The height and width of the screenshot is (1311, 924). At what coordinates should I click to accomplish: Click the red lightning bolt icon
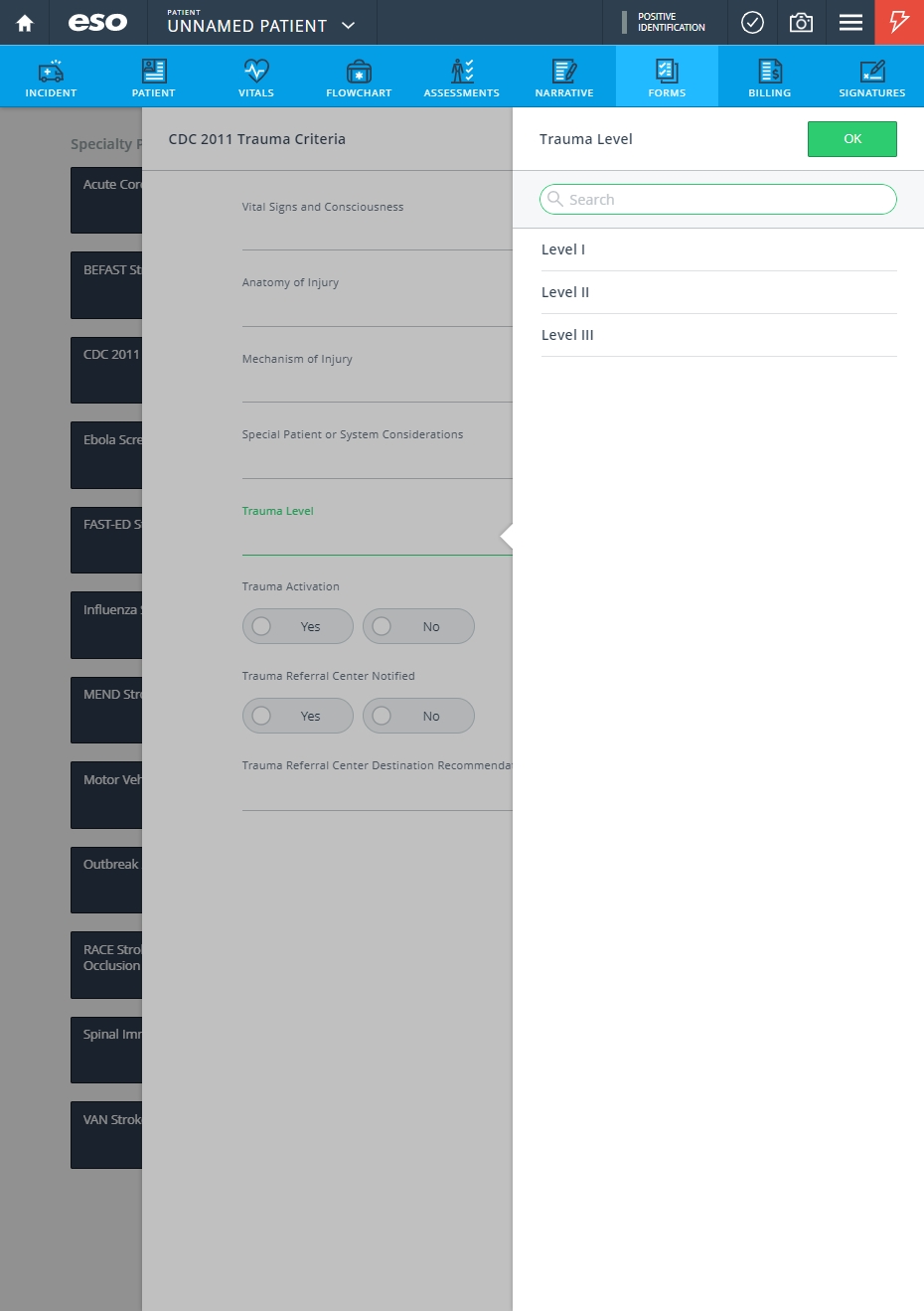click(x=899, y=22)
